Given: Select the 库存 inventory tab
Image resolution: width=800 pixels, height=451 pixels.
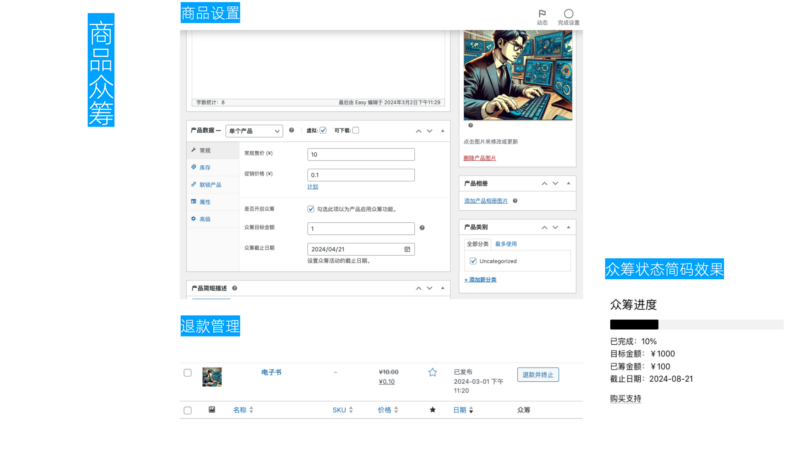Looking at the screenshot, I should coord(213,167).
